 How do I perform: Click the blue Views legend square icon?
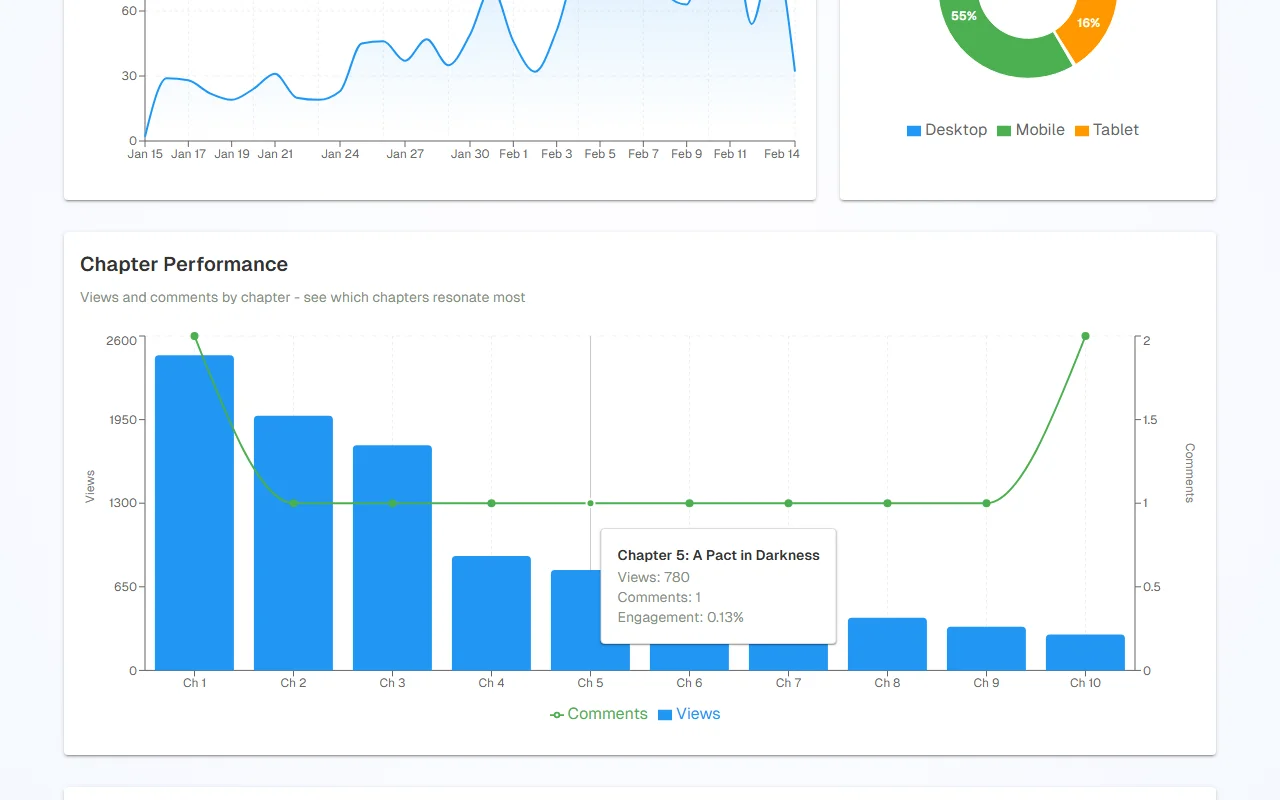(x=665, y=715)
